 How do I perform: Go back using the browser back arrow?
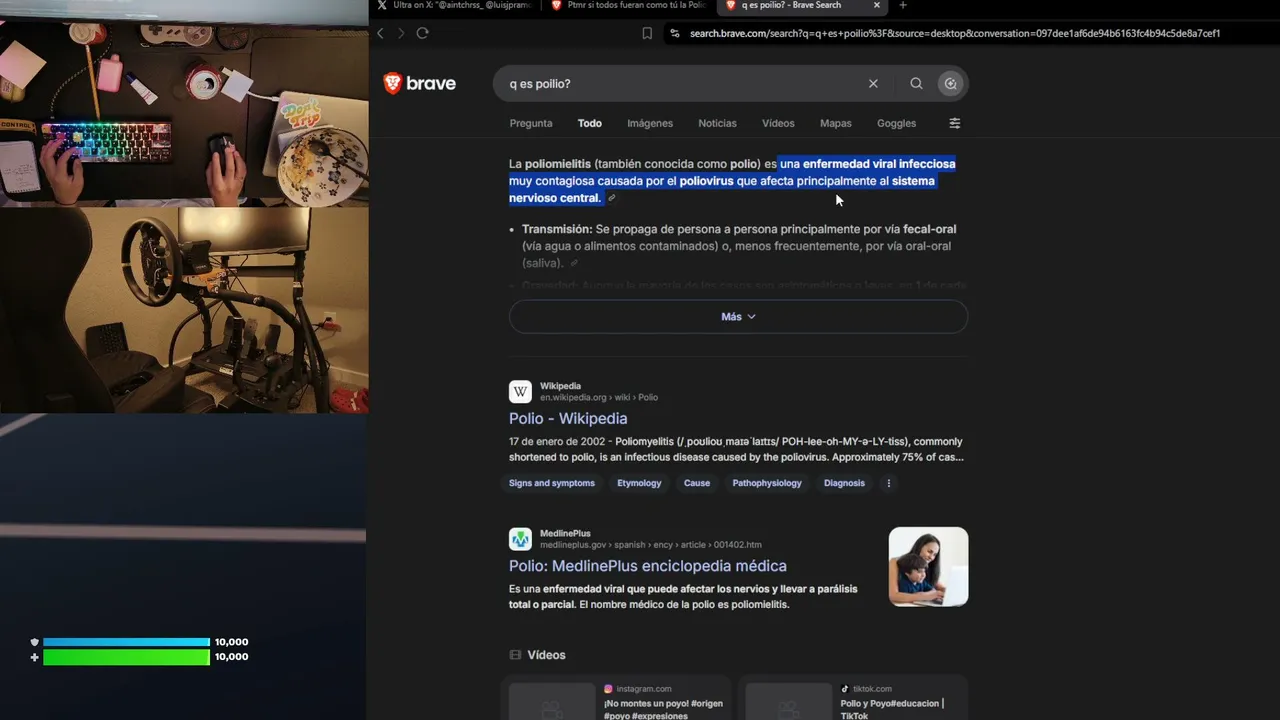tap(380, 33)
